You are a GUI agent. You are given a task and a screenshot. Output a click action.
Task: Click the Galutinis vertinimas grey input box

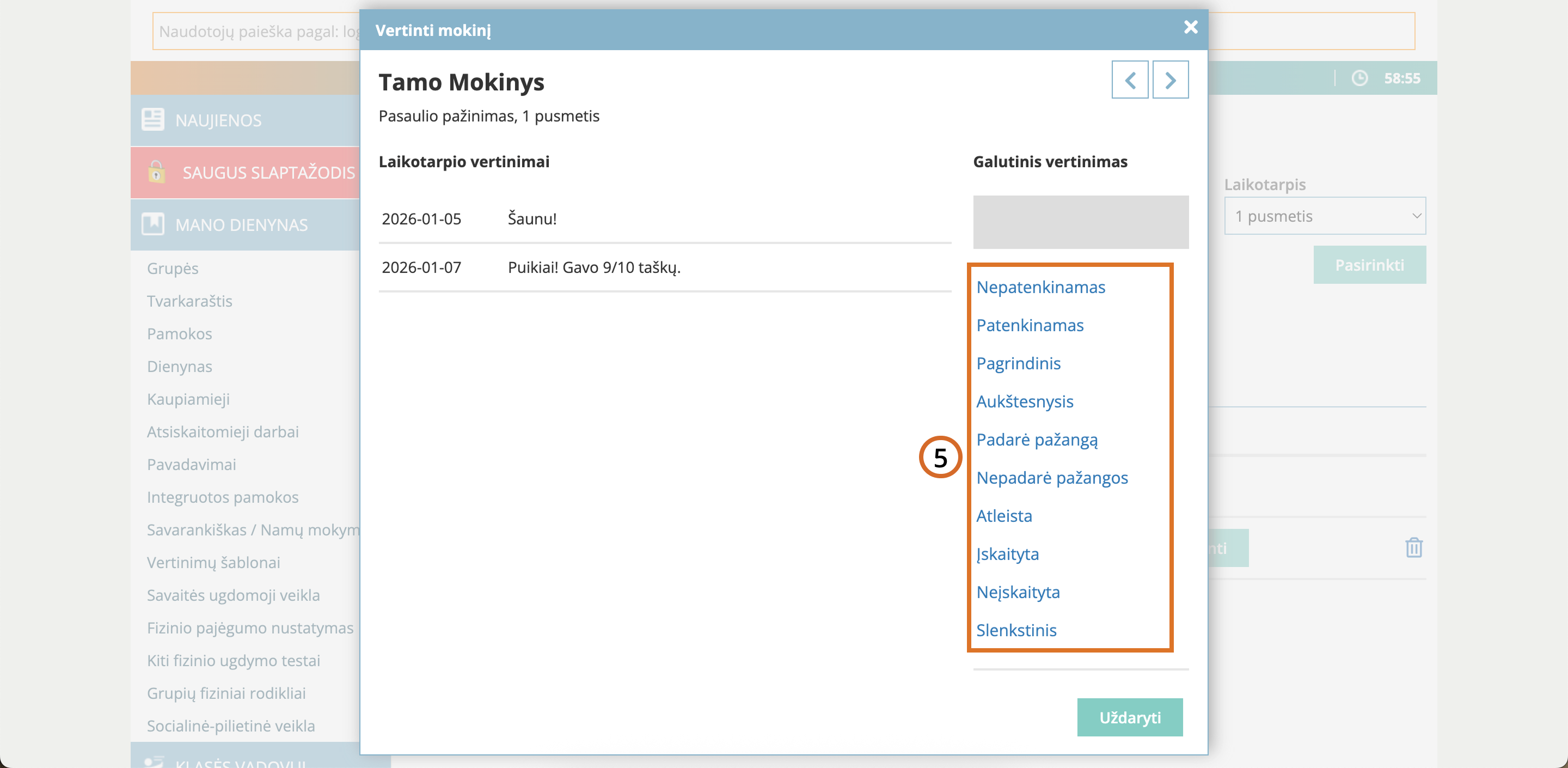[1080, 222]
